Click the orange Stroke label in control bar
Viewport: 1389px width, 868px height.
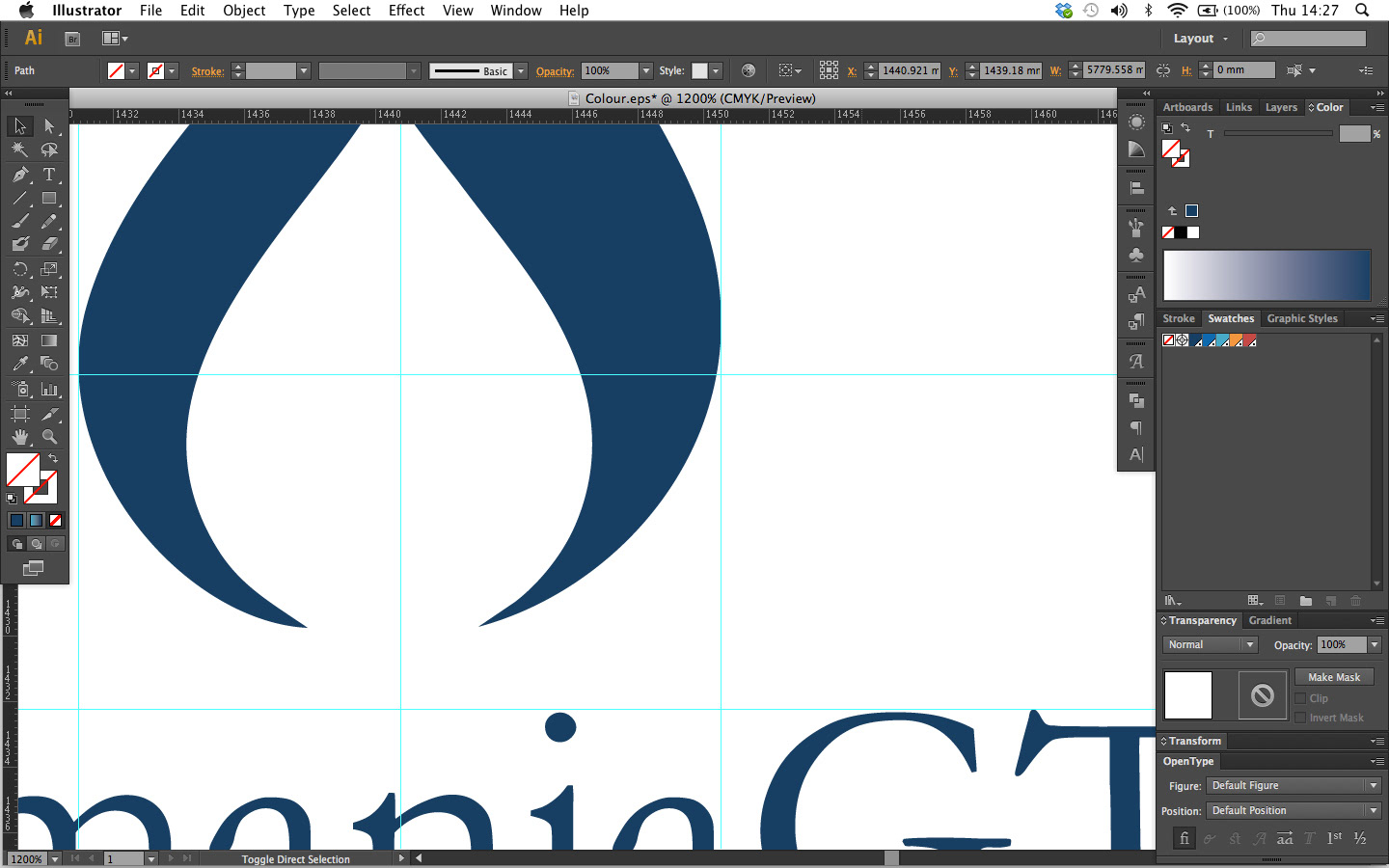207,71
